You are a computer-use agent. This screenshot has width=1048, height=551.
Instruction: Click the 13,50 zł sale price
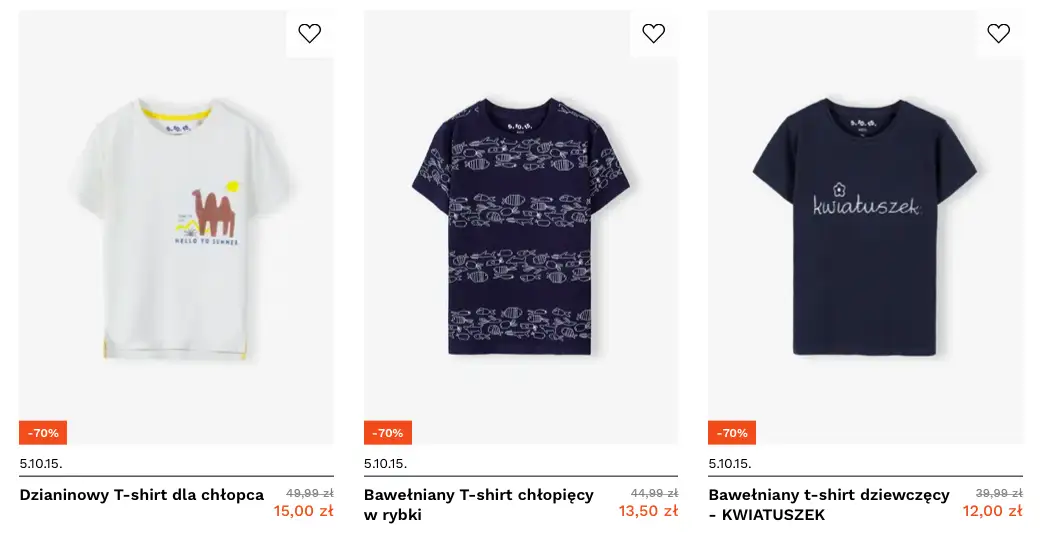pyautogui.click(x=648, y=511)
